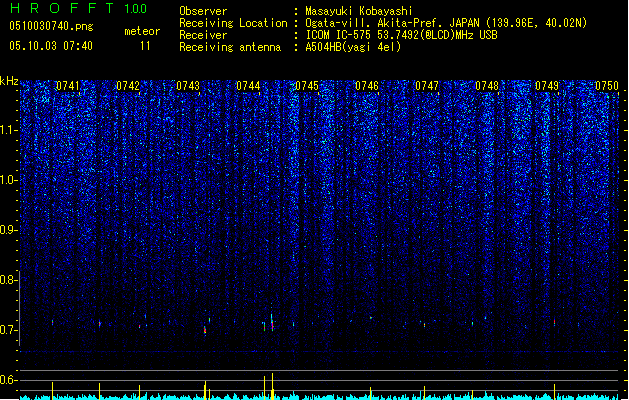Image resolution: width=629 pixels, height=400 pixels.
Task: Click the kHz axis unit label
Action: point(9,81)
